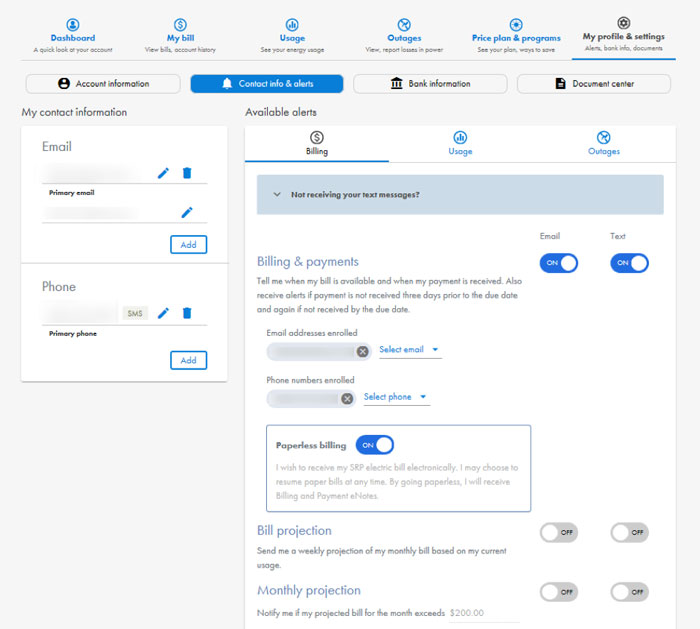Viewport: 700px width, 629px height.
Task: Open Price plan & programs
Action: point(516,38)
